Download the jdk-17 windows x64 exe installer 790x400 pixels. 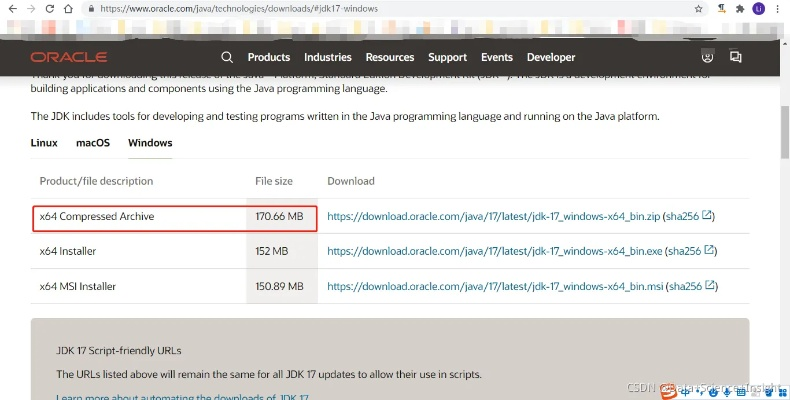point(494,251)
